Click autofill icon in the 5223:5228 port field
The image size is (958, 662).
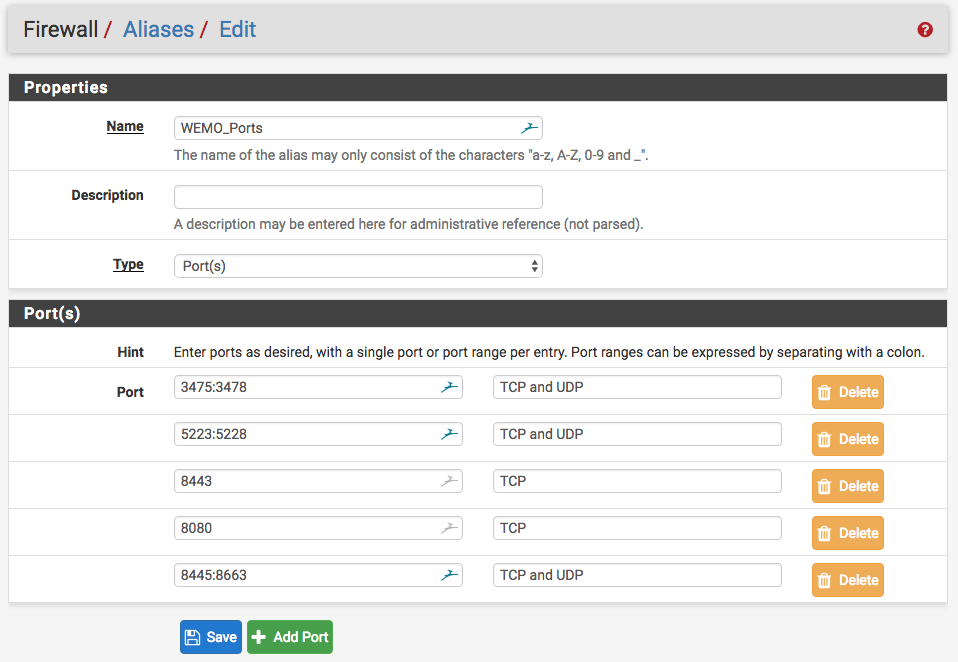coord(449,434)
